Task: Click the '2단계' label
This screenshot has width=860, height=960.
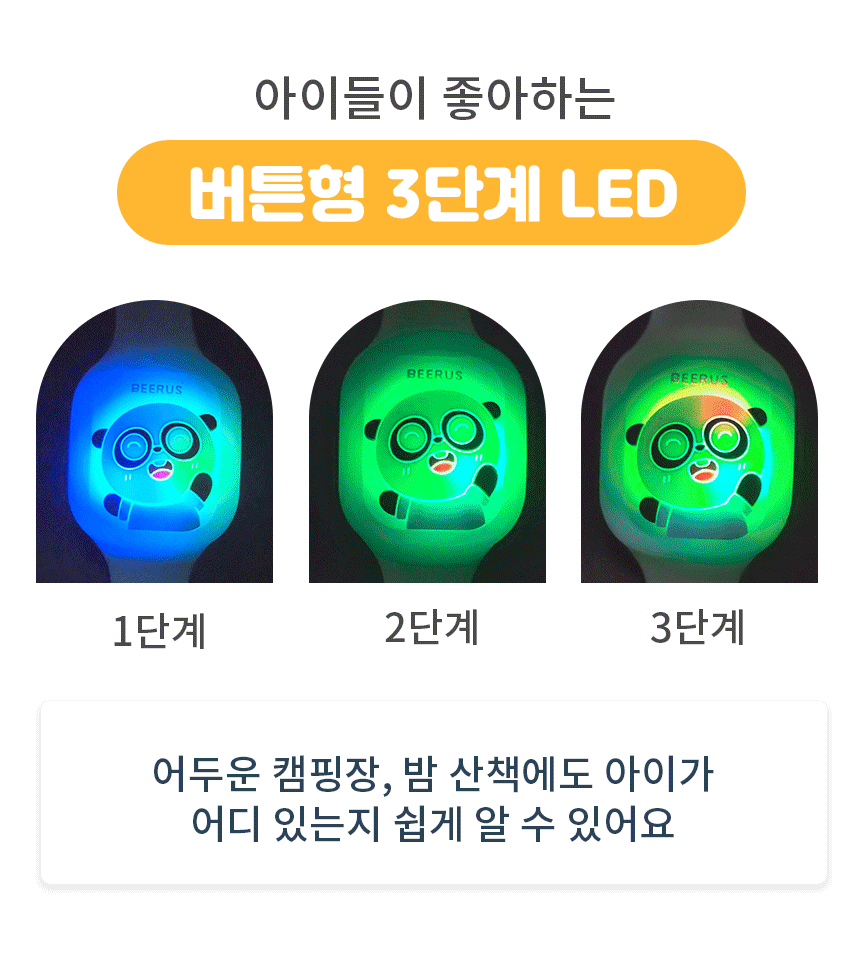Action: (x=432, y=628)
